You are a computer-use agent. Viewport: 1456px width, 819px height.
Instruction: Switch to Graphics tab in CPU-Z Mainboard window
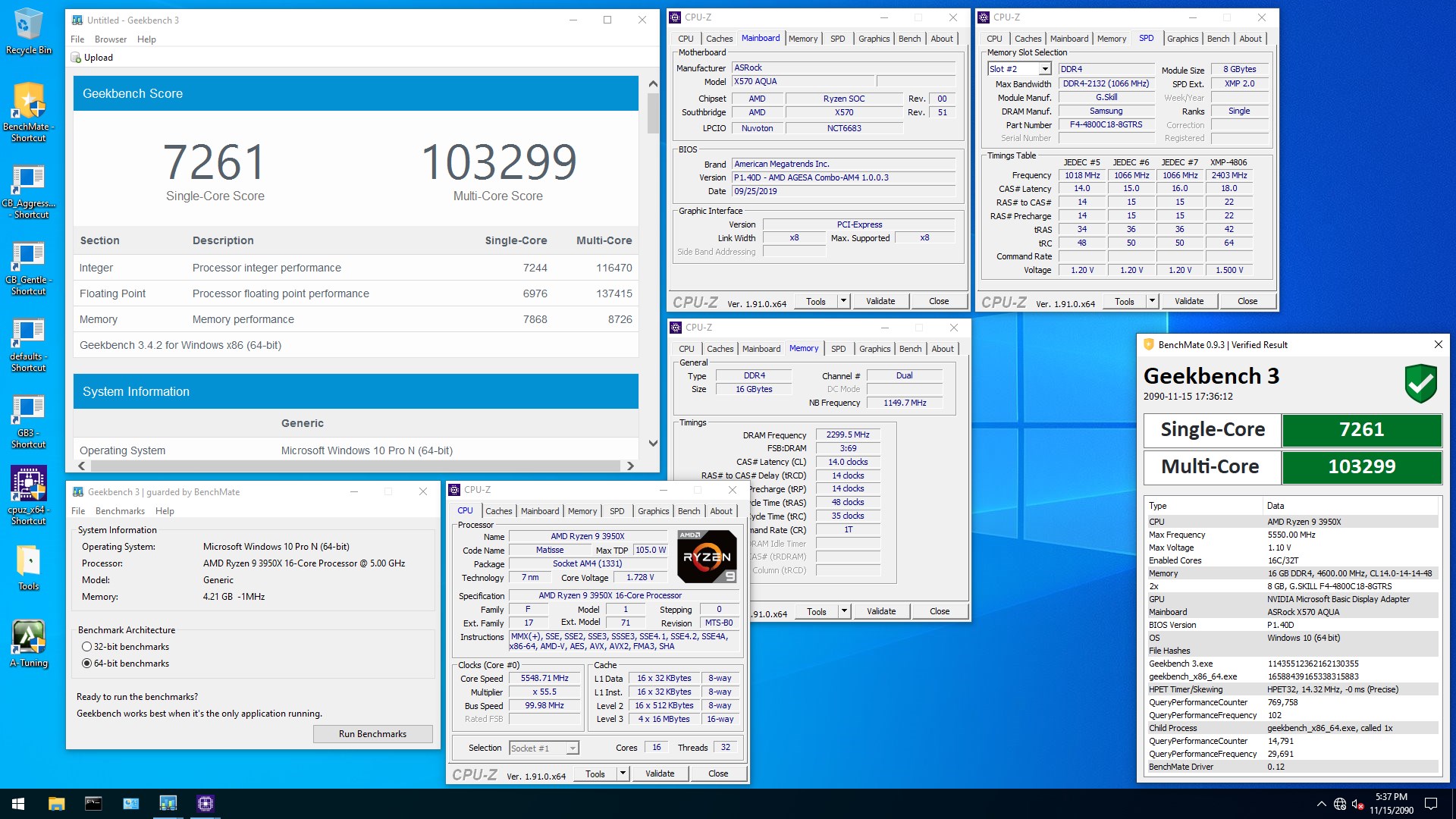874,39
